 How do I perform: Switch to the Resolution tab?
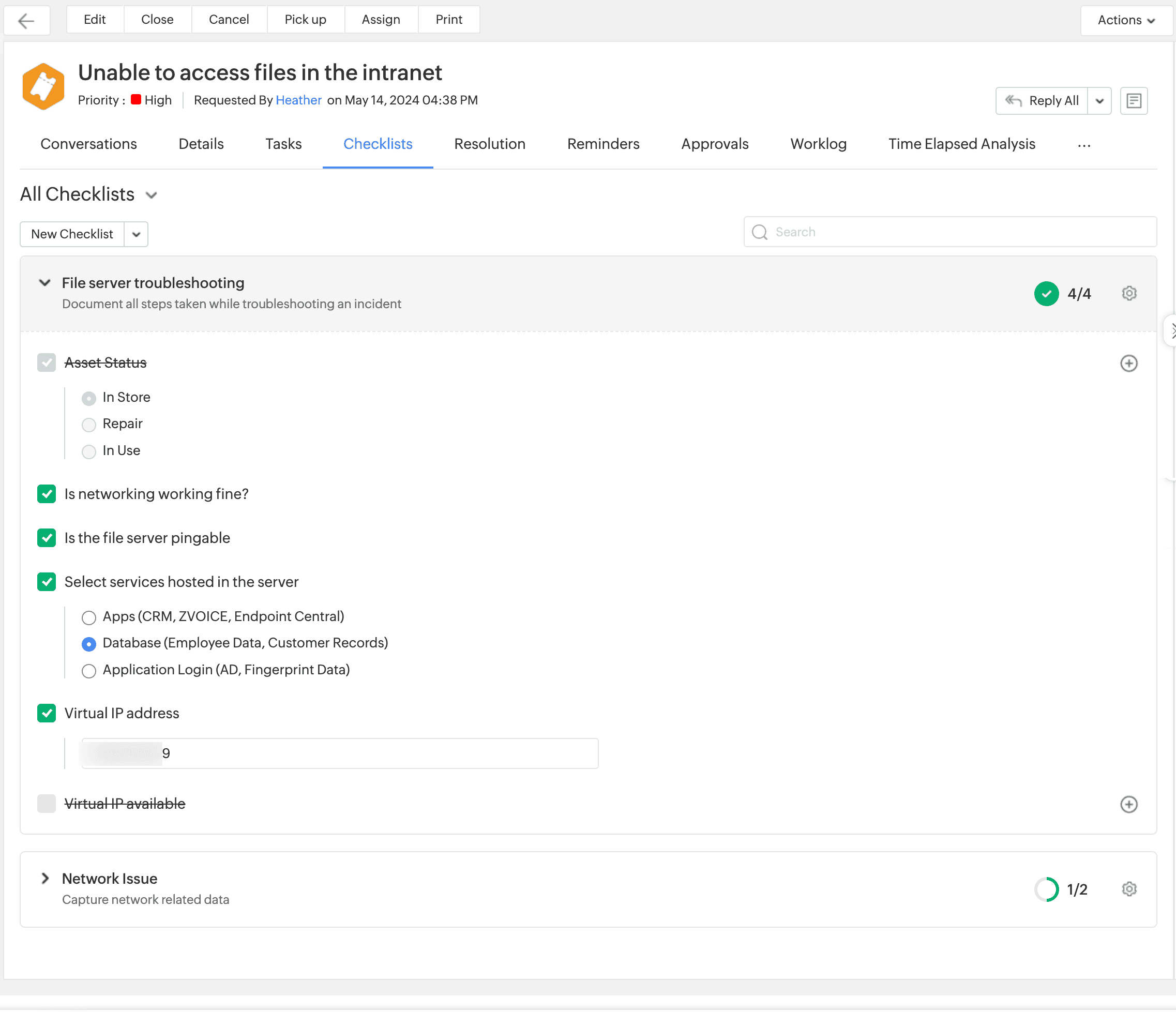pos(489,144)
